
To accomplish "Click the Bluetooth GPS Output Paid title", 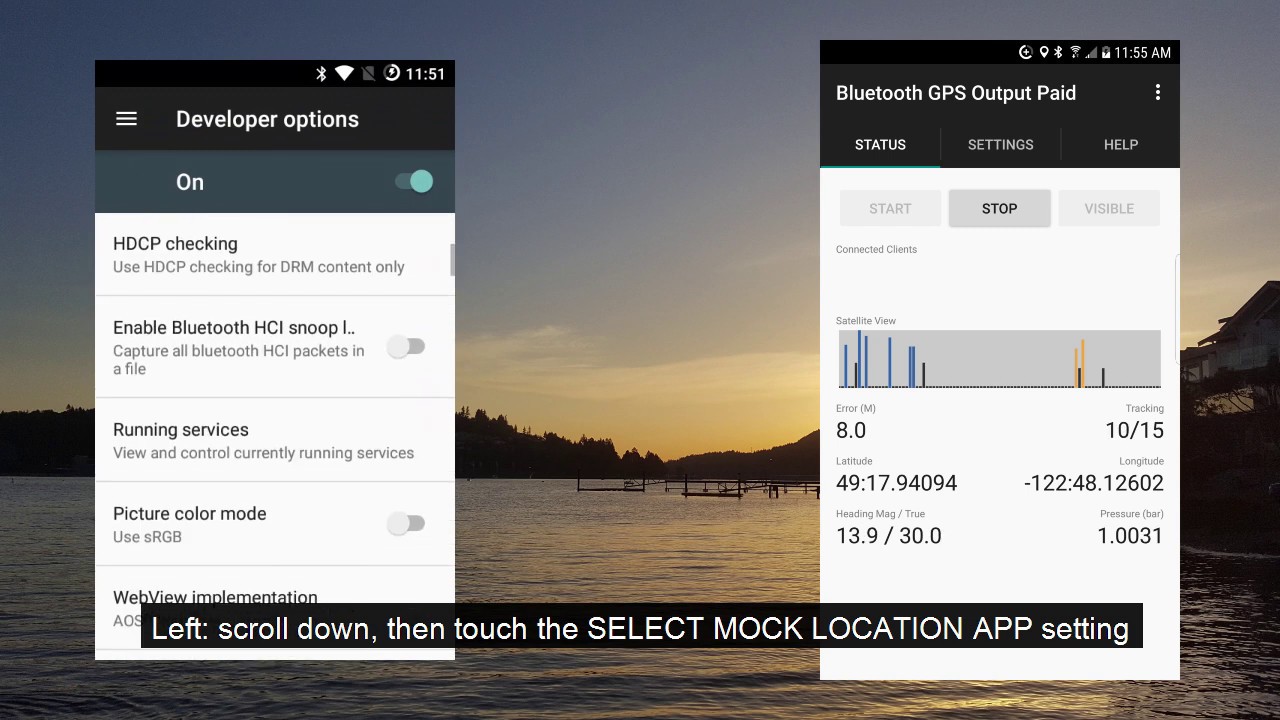I will pyautogui.click(x=956, y=93).
